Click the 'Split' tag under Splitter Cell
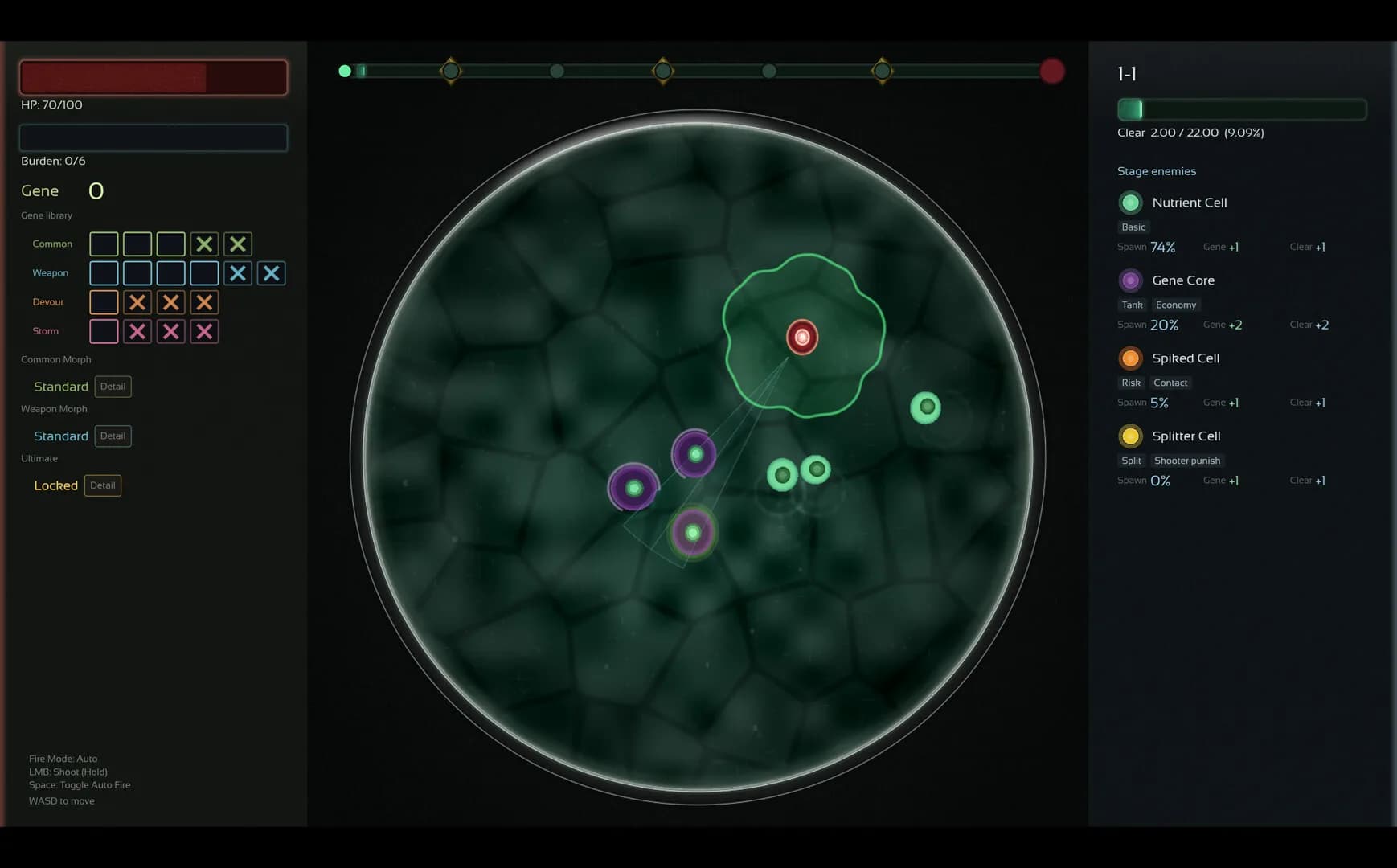Image resolution: width=1397 pixels, height=868 pixels. [x=1131, y=461]
